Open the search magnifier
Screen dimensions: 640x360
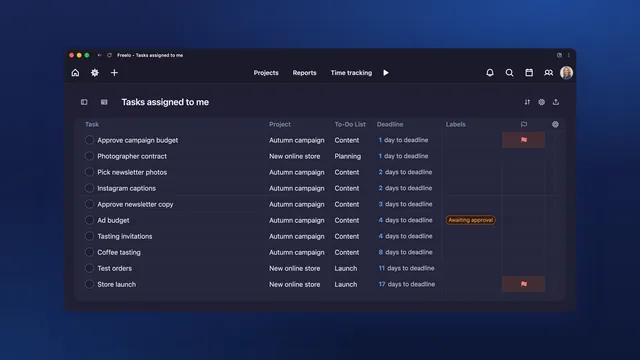point(509,73)
